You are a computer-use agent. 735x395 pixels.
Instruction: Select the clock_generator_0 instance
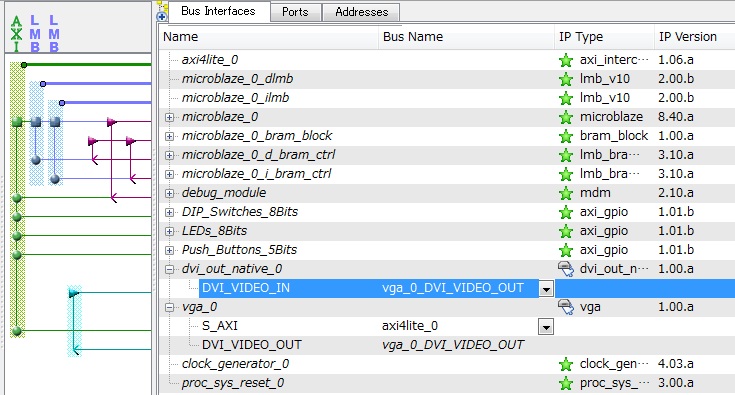[235, 364]
